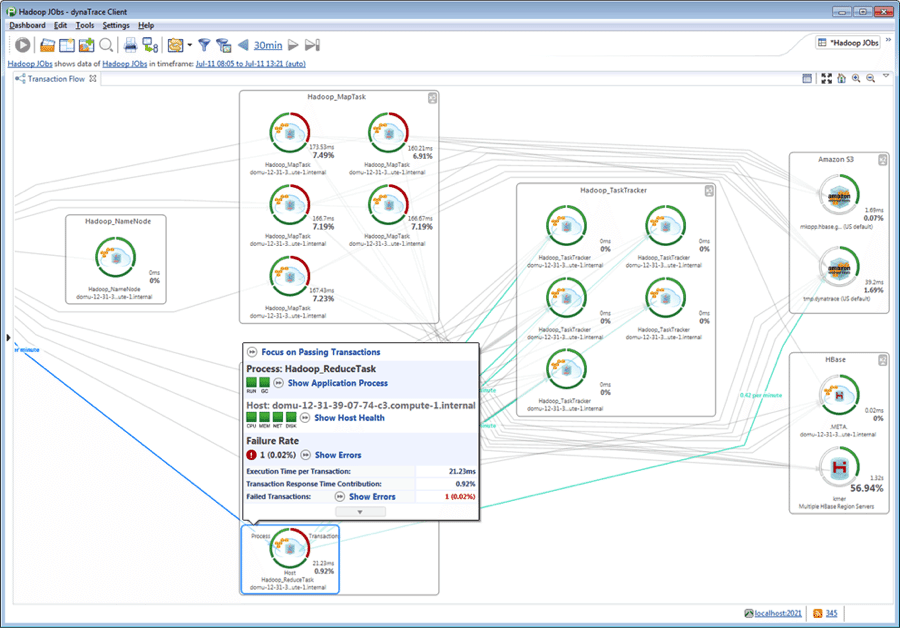Expand the chevron next to *Hadoop JObs
The height and width of the screenshot is (628, 900).
(889, 40)
